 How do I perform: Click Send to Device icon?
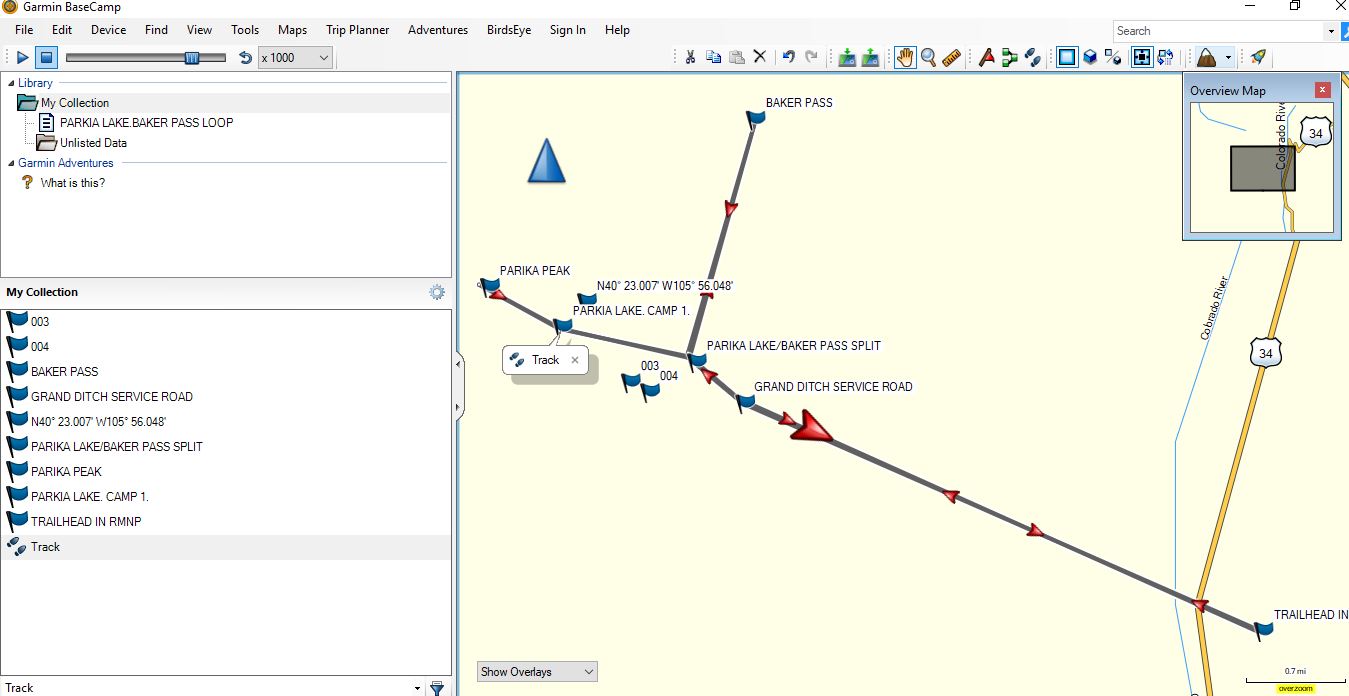pyautogui.click(x=870, y=58)
